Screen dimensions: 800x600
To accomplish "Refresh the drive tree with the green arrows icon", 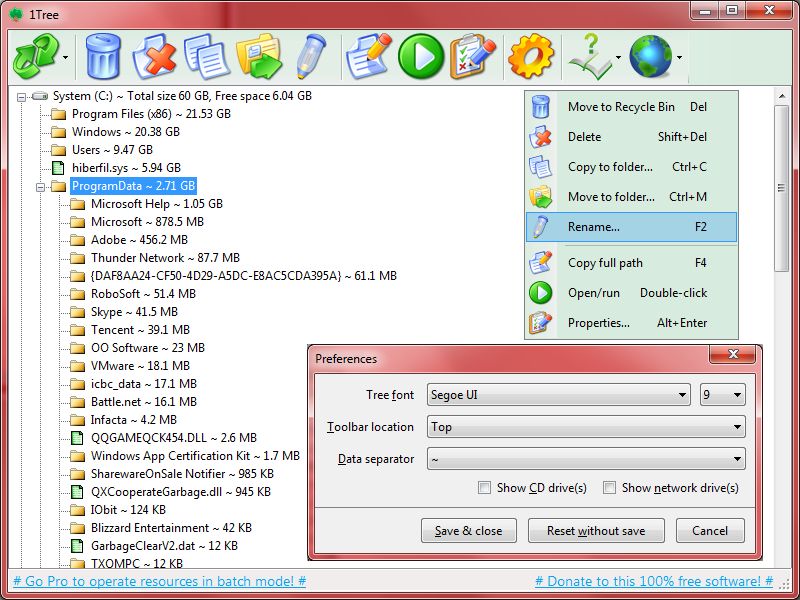I will click(x=36, y=55).
